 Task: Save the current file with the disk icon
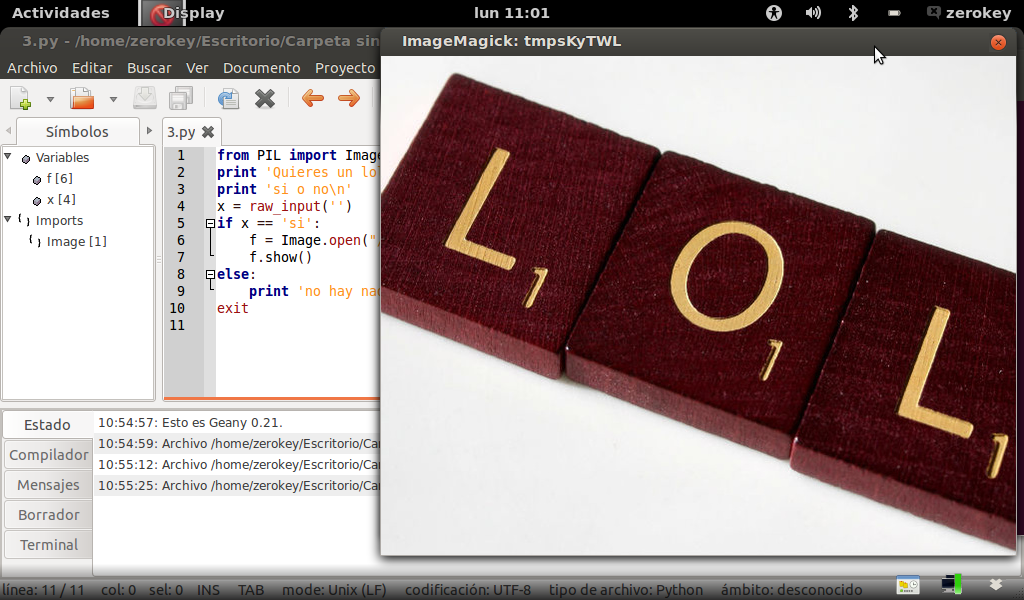pyautogui.click(x=145, y=98)
